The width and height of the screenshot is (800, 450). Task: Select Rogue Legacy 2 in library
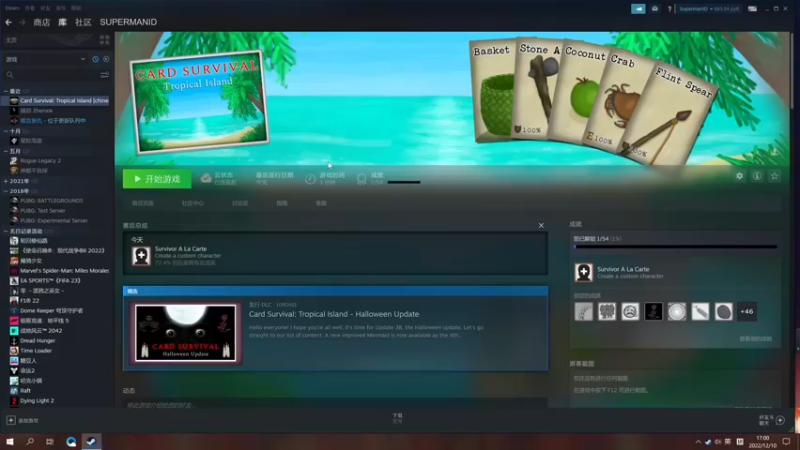click(x=40, y=161)
